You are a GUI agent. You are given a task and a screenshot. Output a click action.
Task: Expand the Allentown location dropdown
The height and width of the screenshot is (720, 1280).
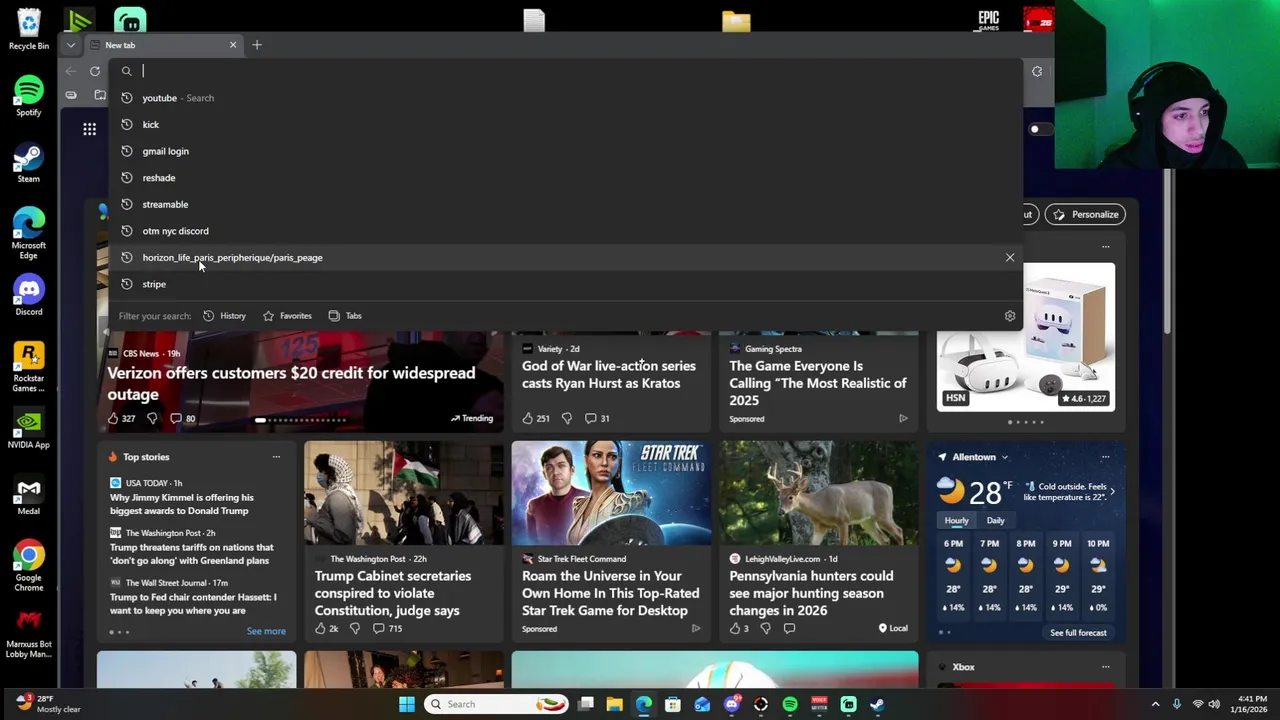tap(1005, 457)
